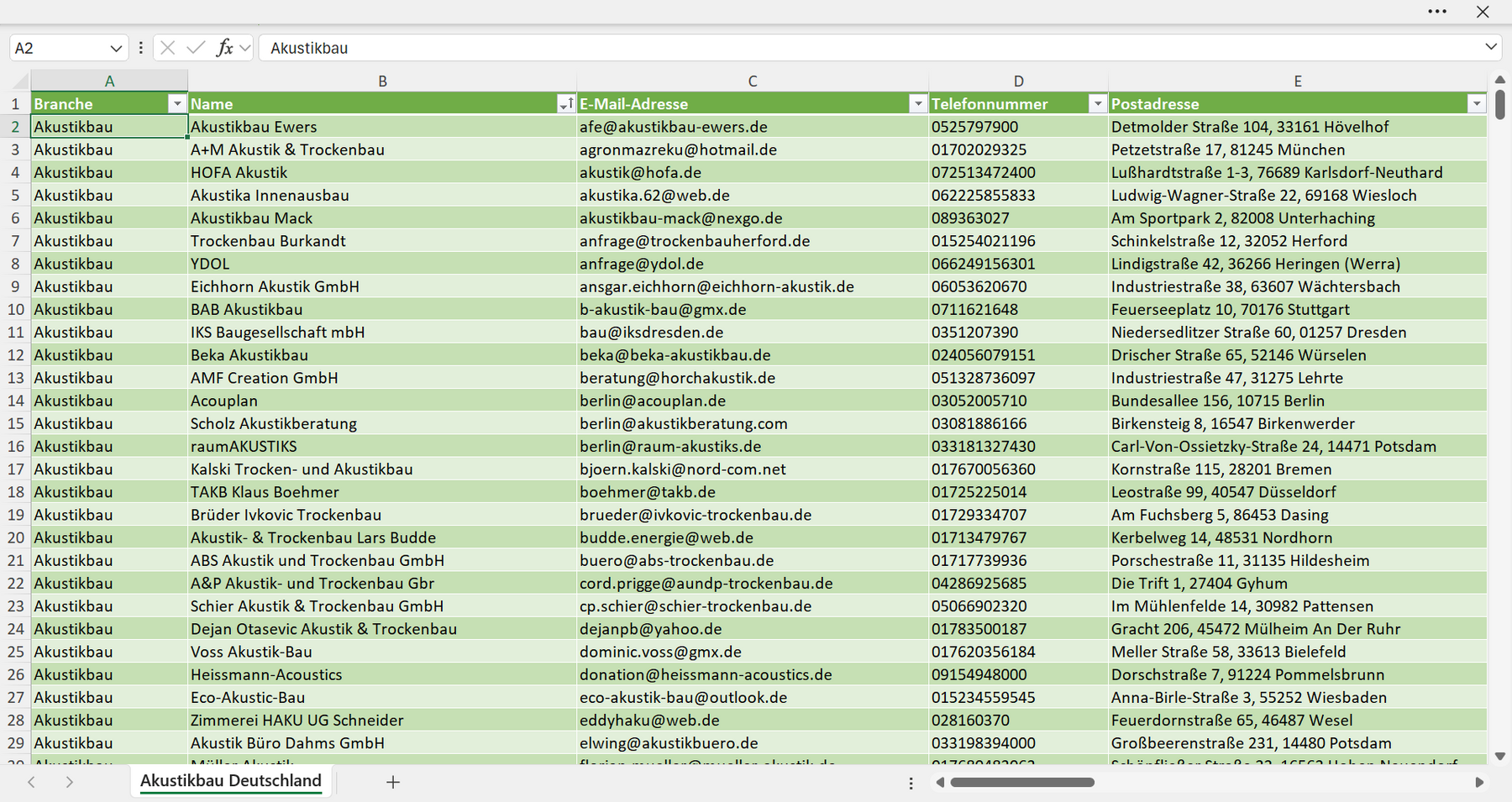The image size is (1512, 802).
Task: Select cell eddyhaku@web.de
Action: [x=753, y=720]
